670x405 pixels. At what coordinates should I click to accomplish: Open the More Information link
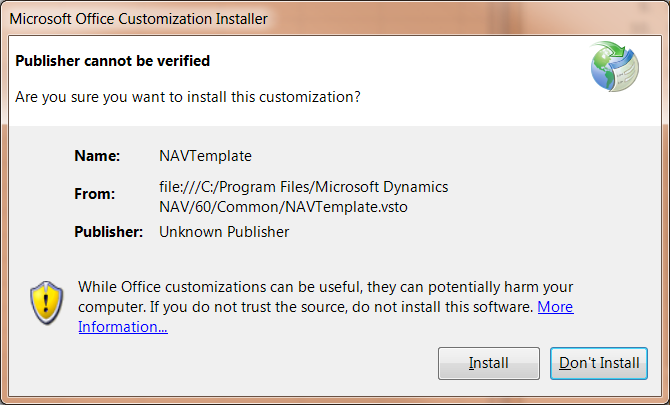click(x=555, y=307)
